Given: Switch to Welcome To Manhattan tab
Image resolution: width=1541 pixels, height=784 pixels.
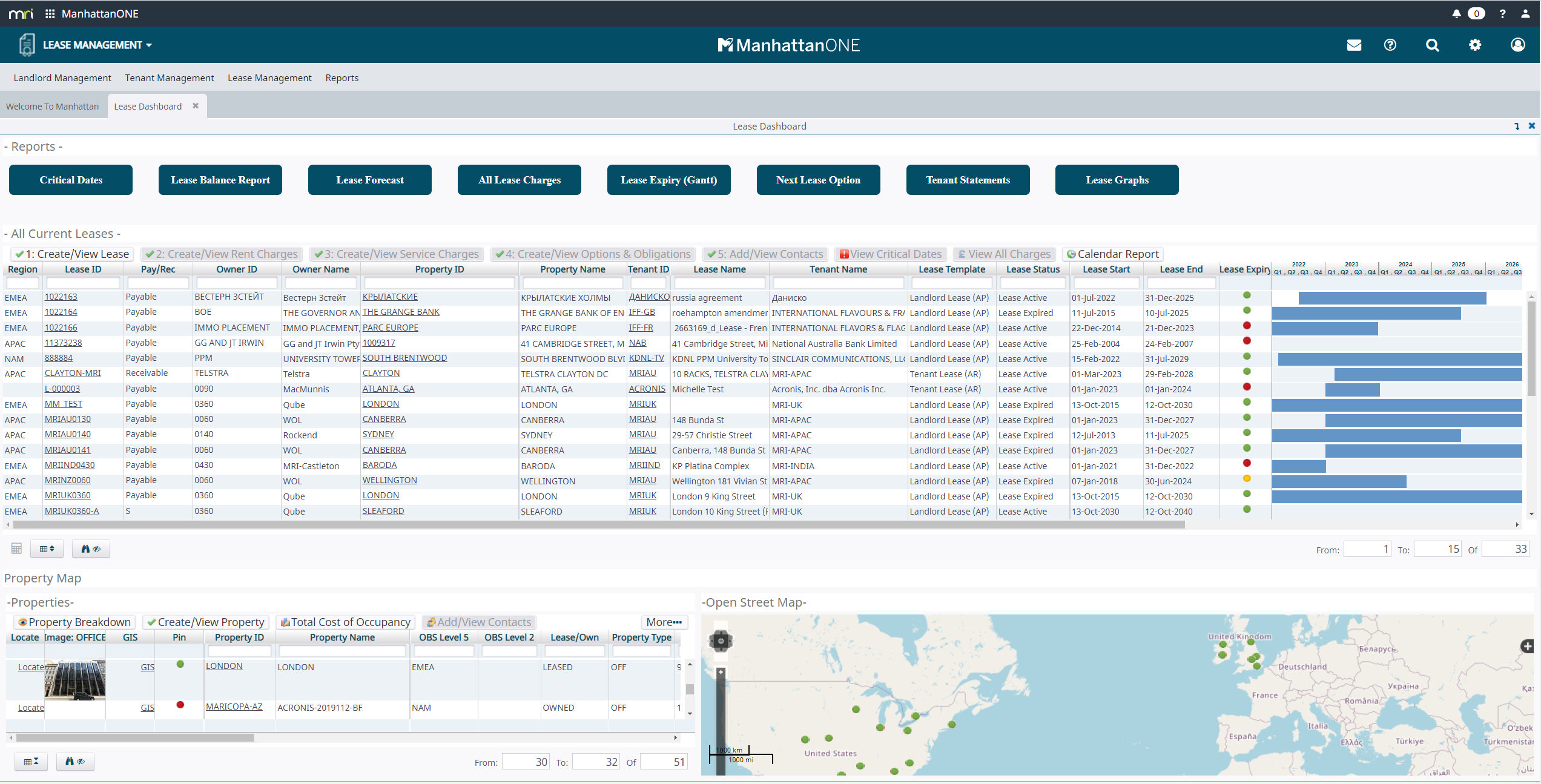Looking at the screenshot, I should [x=52, y=106].
